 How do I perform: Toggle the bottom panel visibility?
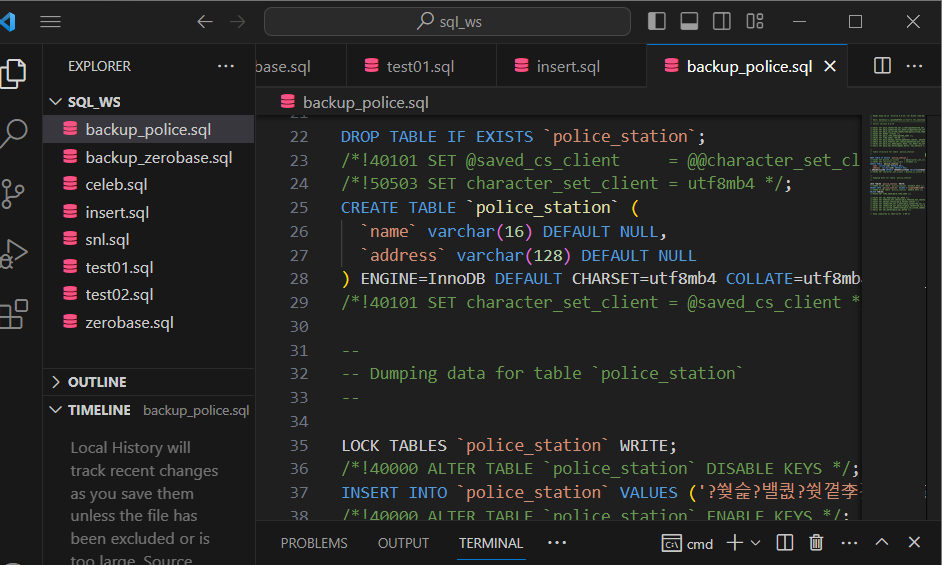pos(689,21)
